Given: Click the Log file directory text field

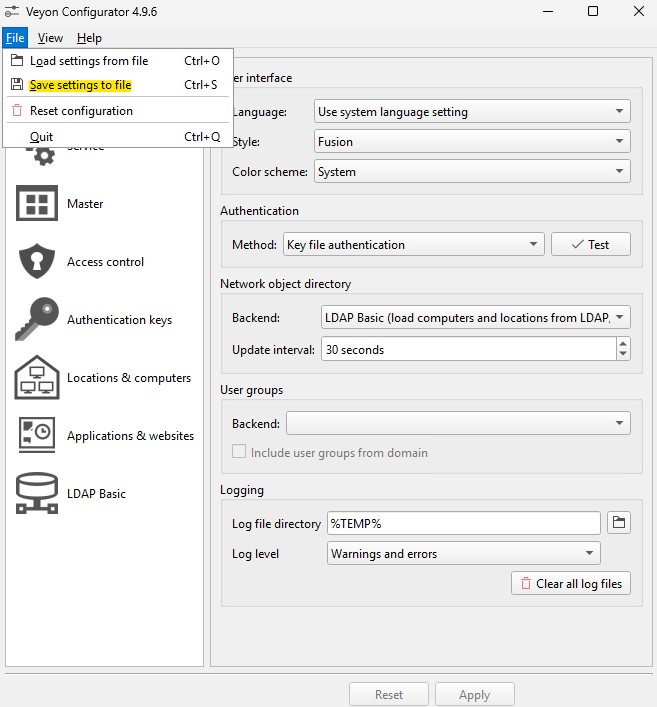Looking at the screenshot, I should 464,523.
